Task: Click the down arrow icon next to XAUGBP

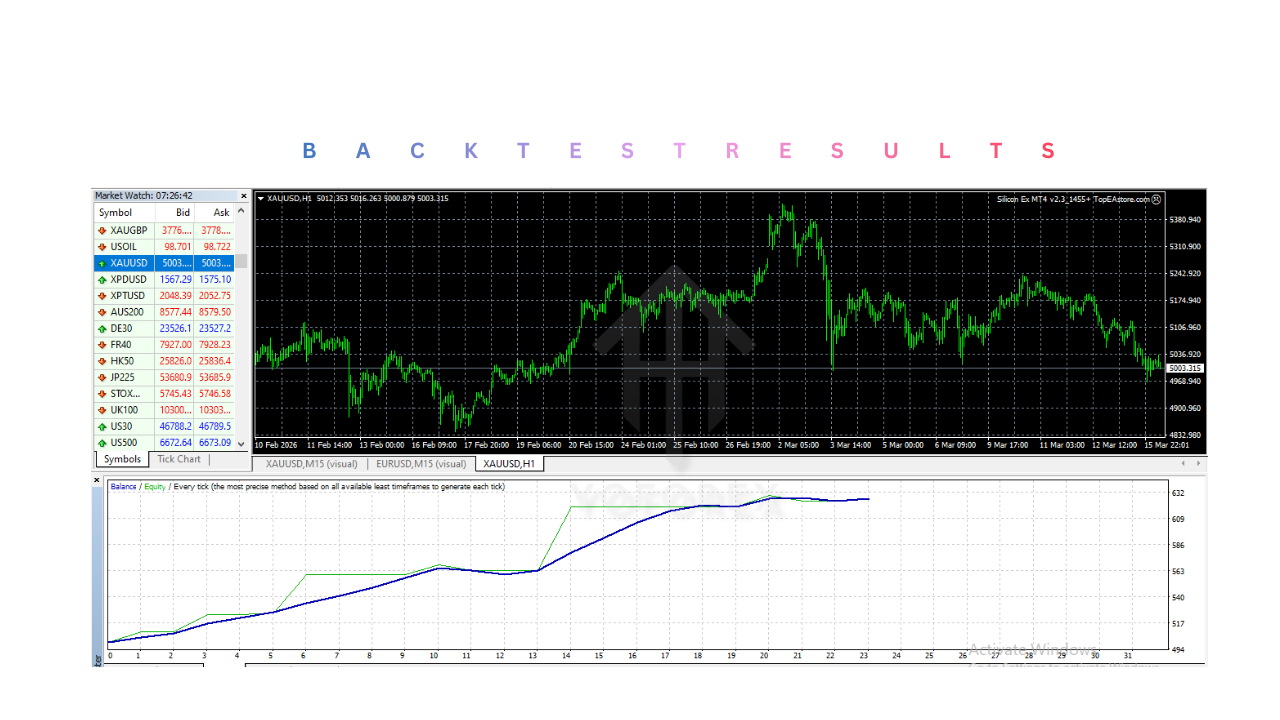Action: coord(102,230)
